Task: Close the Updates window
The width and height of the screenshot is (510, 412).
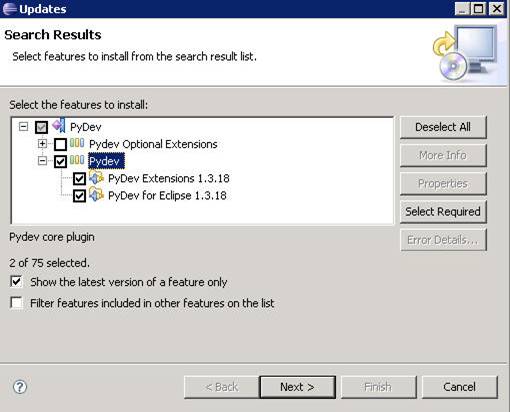Action: pos(497,9)
